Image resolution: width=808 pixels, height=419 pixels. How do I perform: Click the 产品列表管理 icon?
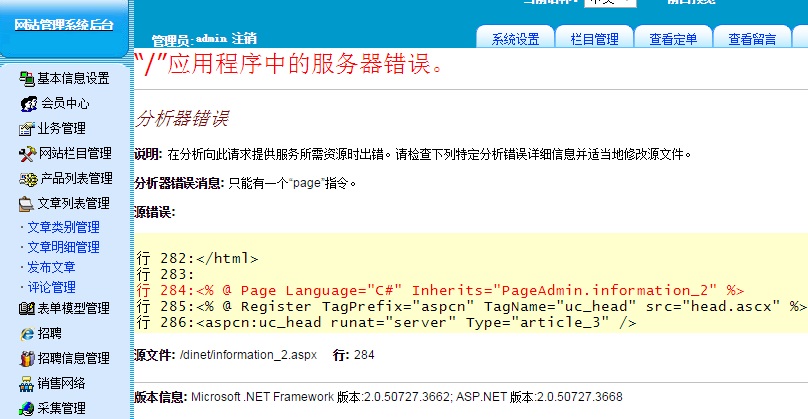coord(27,178)
